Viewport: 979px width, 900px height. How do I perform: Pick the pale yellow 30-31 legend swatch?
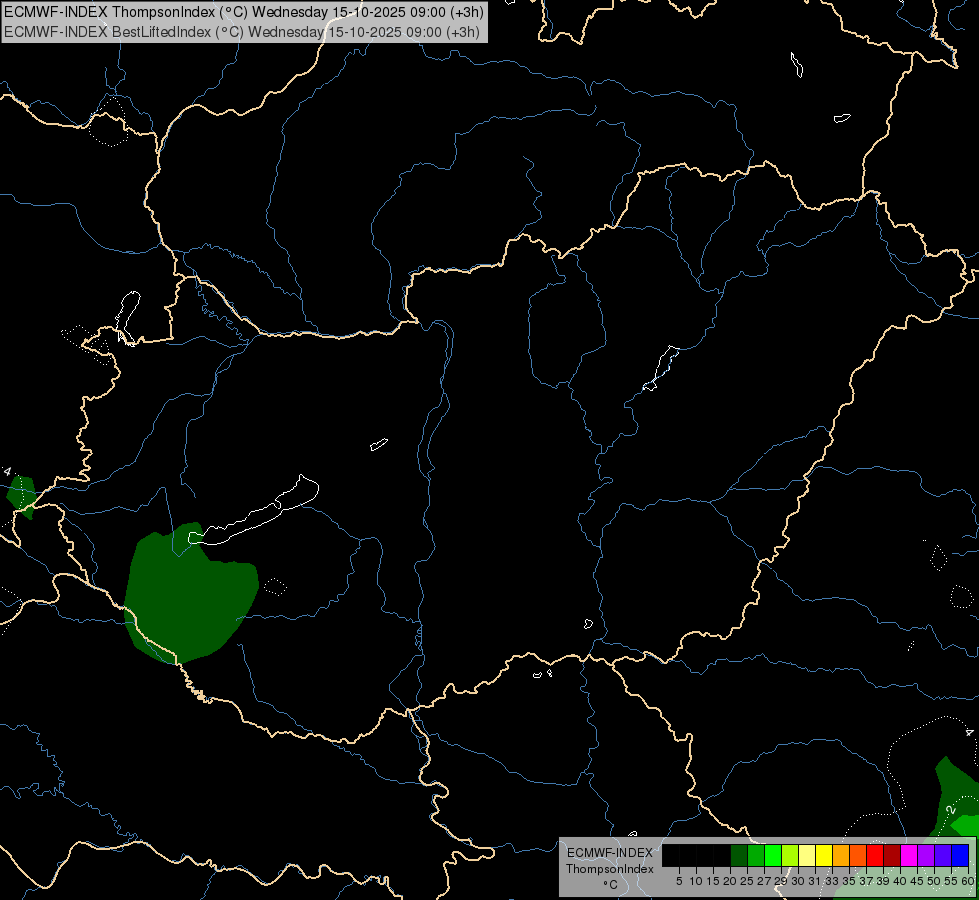point(807,855)
